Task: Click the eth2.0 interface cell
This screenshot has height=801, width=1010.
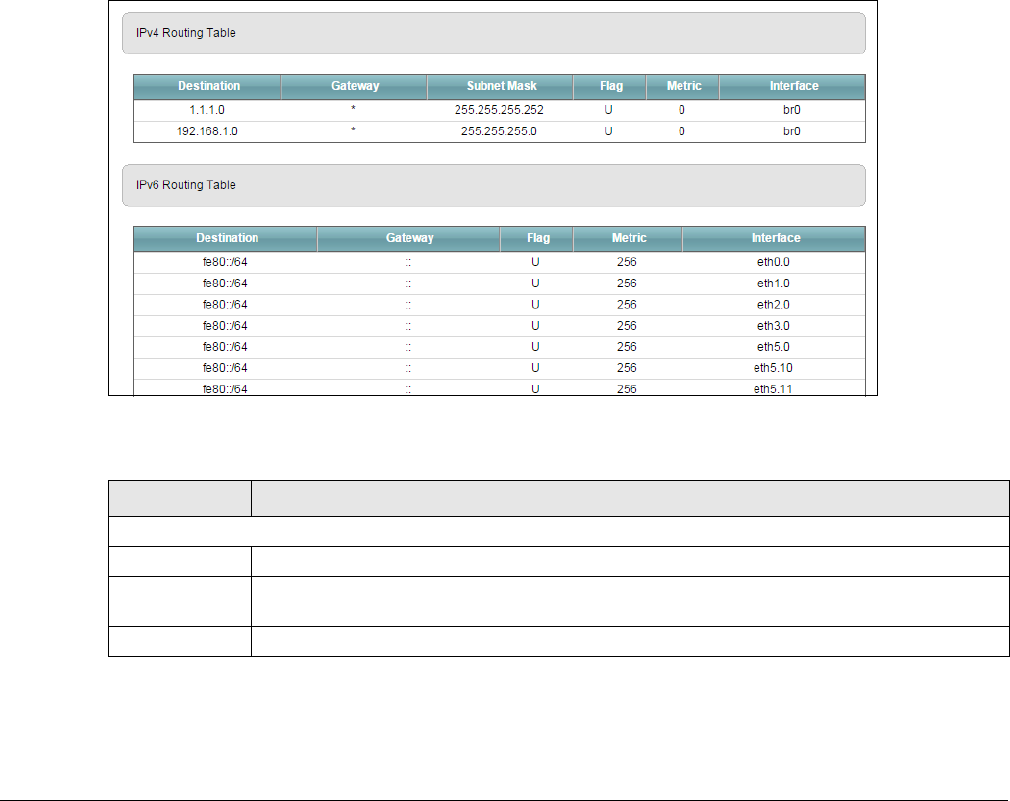Action: click(773, 305)
